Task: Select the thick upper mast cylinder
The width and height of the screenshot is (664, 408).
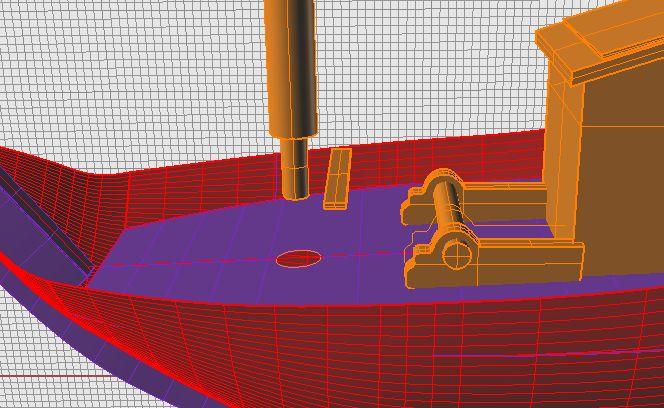Action: tap(291, 68)
